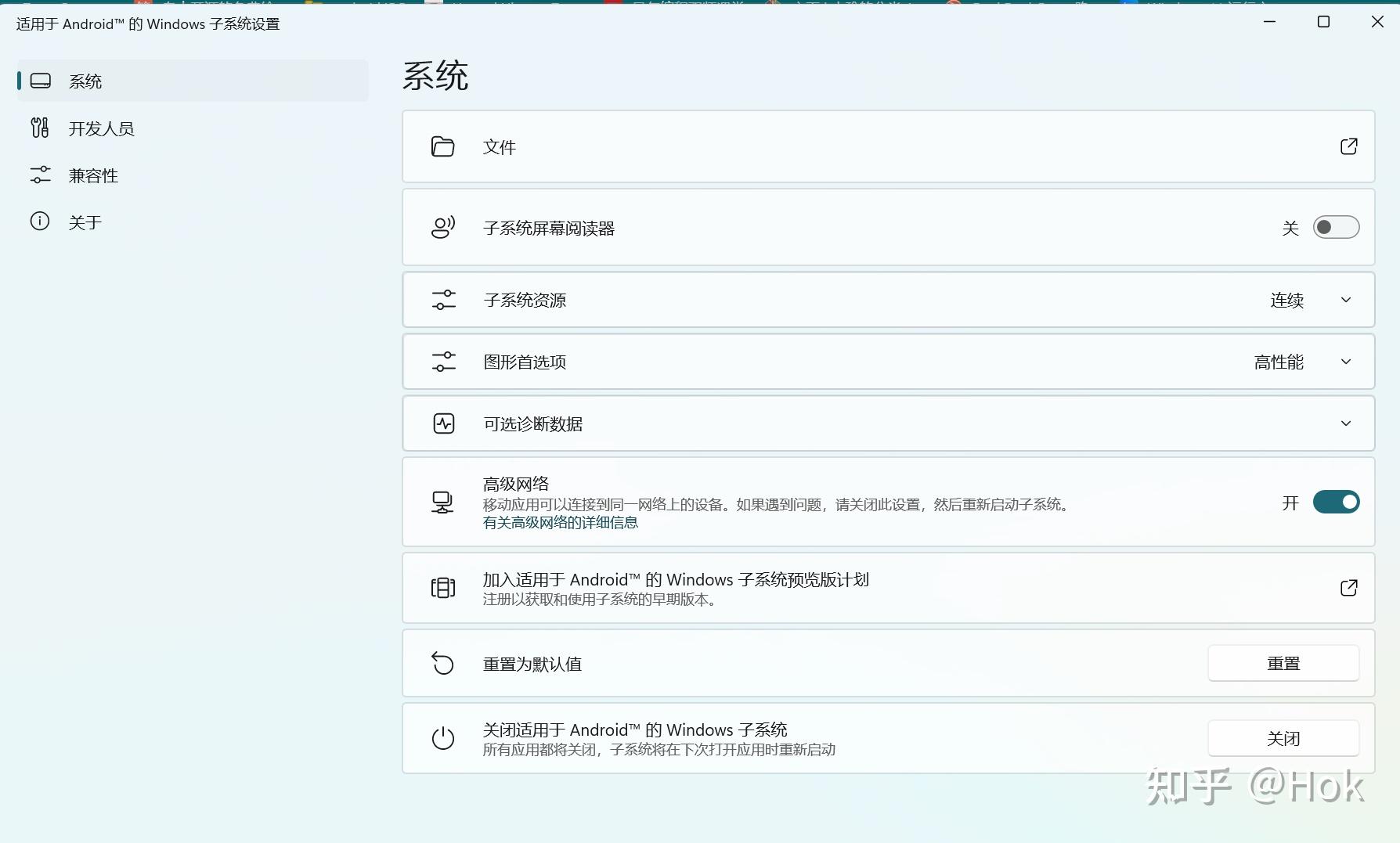Click the 兼容性 sliders icon
Image resolution: width=1400 pixels, height=843 pixels.
[40, 175]
